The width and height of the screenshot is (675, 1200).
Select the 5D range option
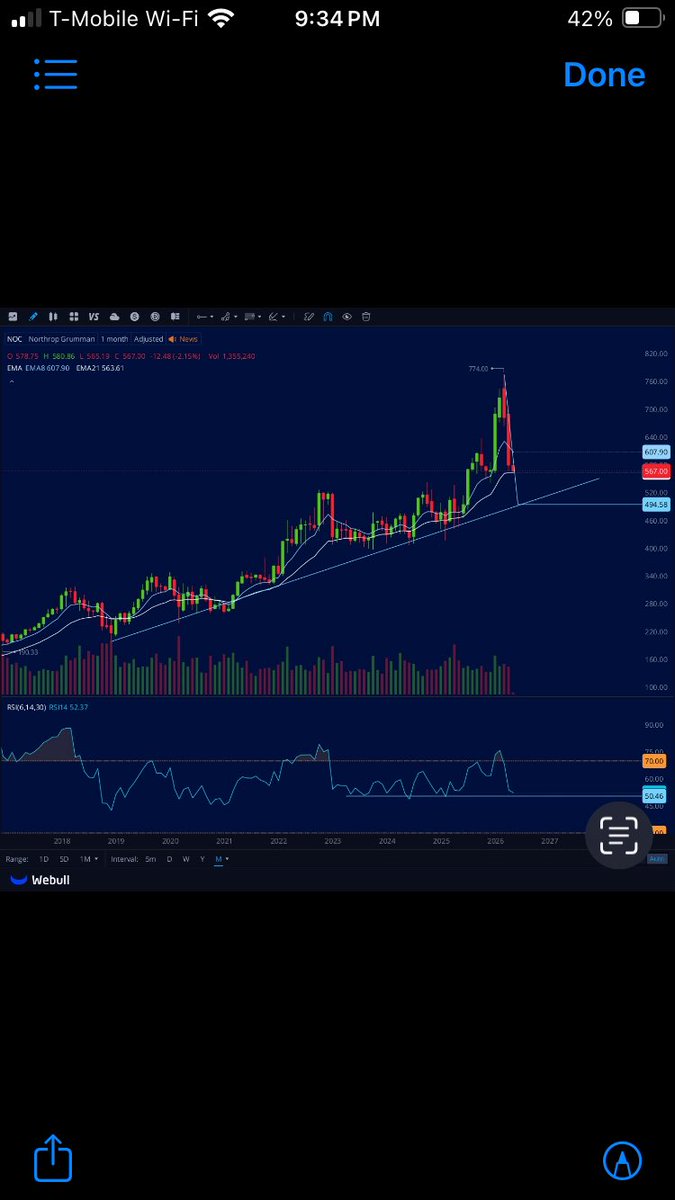coord(64,859)
